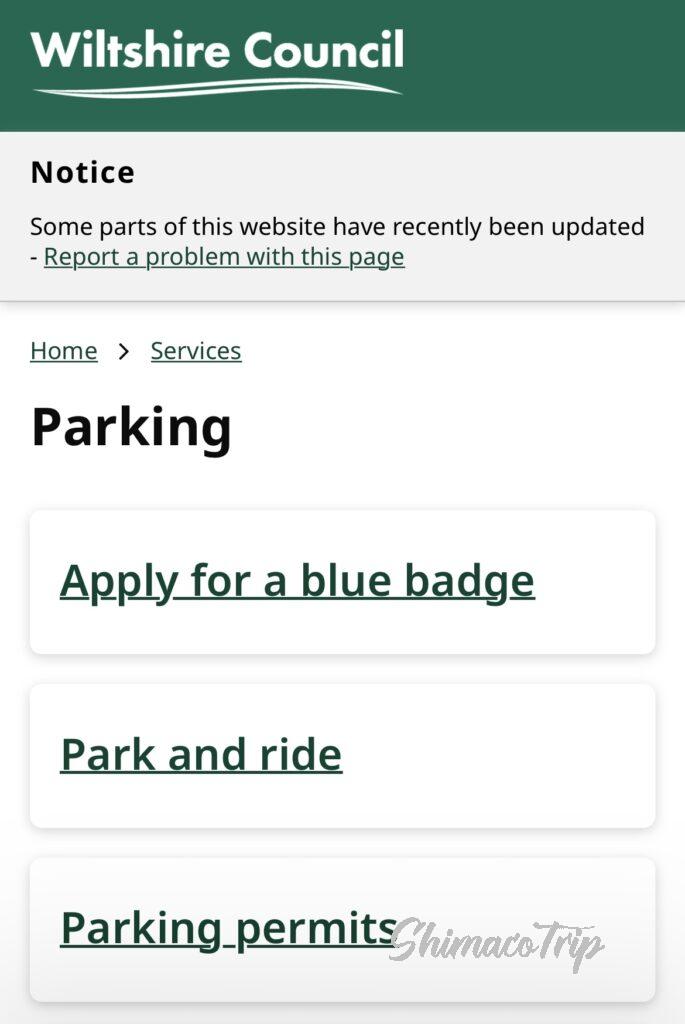This screenshot has width=685, height=1024.
Task: Click empty grey area right of Notice heading
Action: [x=400, y=172]
